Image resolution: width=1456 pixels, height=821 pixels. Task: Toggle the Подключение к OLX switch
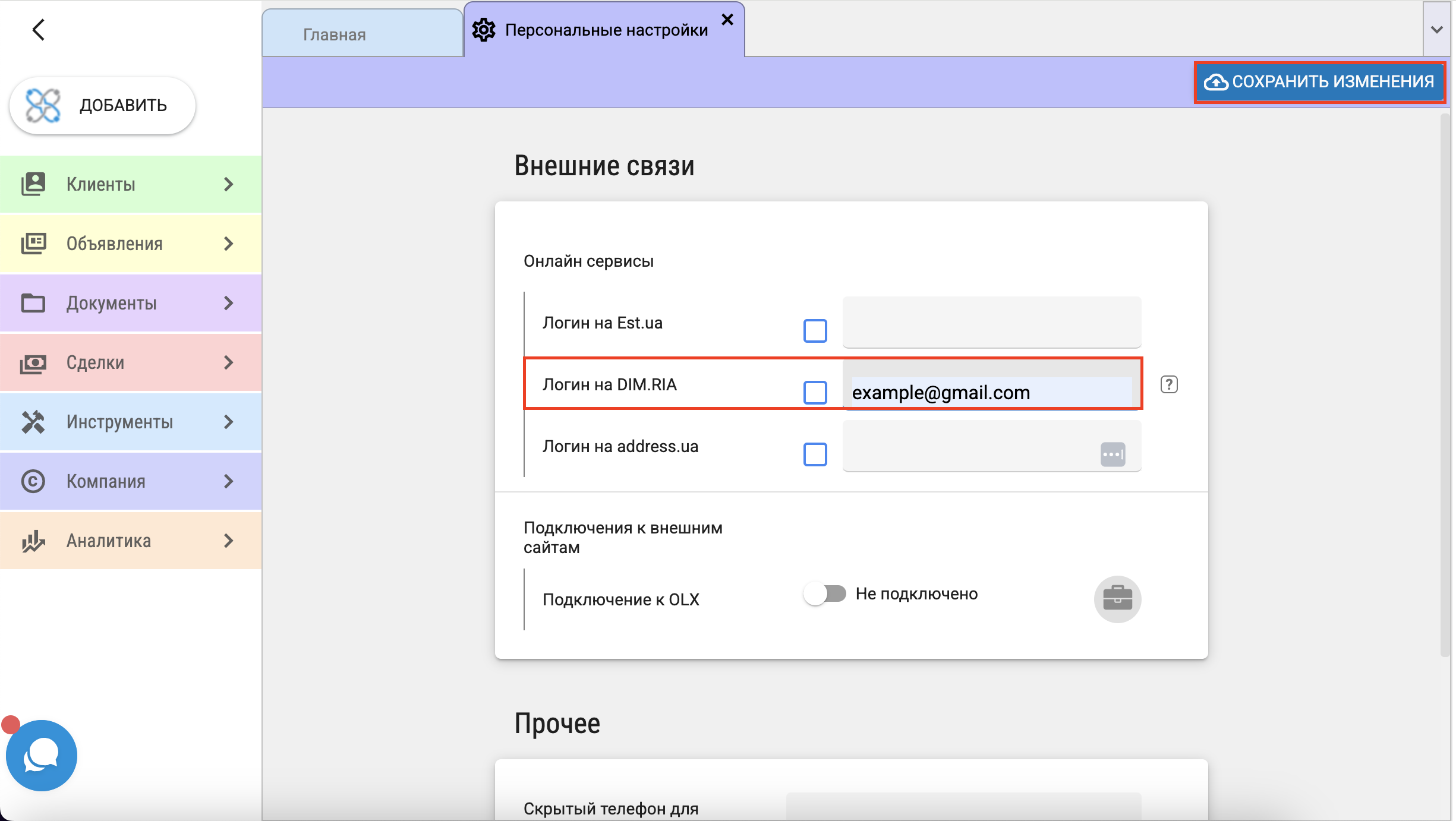(824, 593)
